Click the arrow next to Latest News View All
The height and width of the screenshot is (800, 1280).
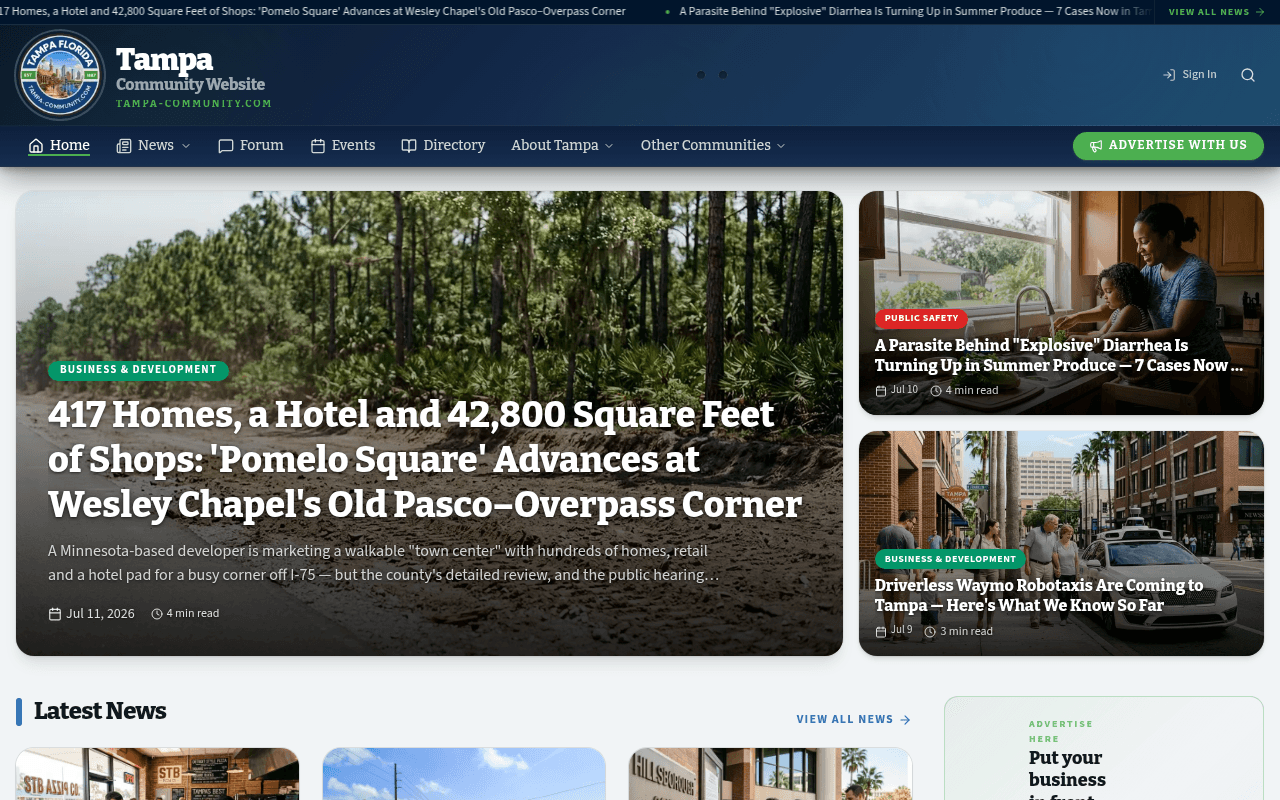point(905,720)
